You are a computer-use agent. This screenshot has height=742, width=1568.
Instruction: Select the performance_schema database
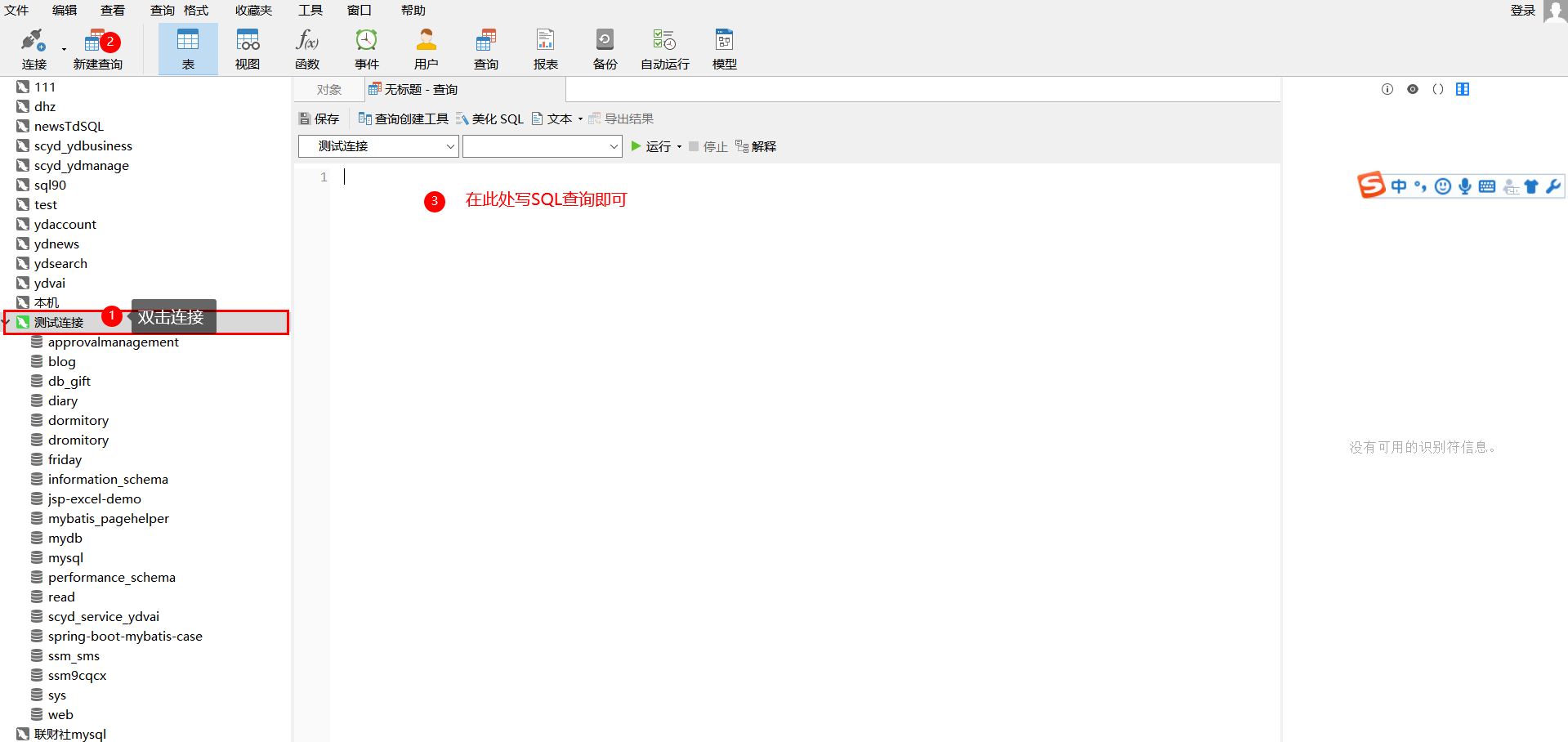click(111, 577)
